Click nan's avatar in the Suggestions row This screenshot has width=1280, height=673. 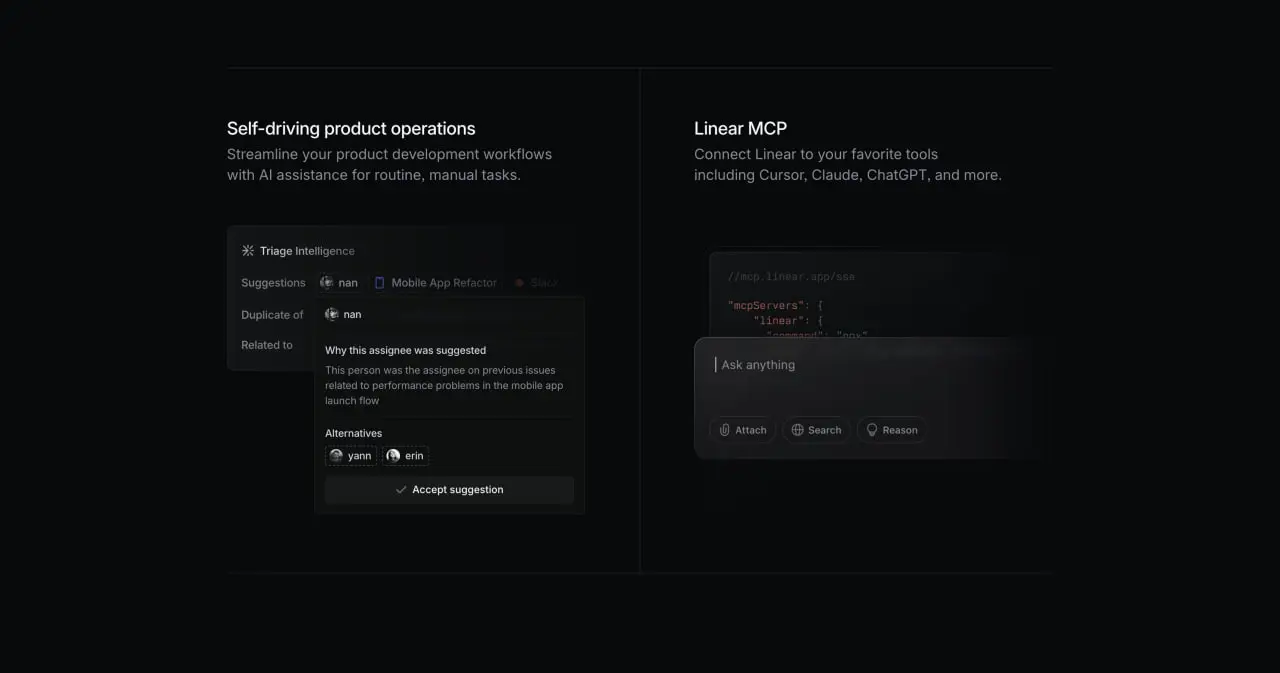326,283
